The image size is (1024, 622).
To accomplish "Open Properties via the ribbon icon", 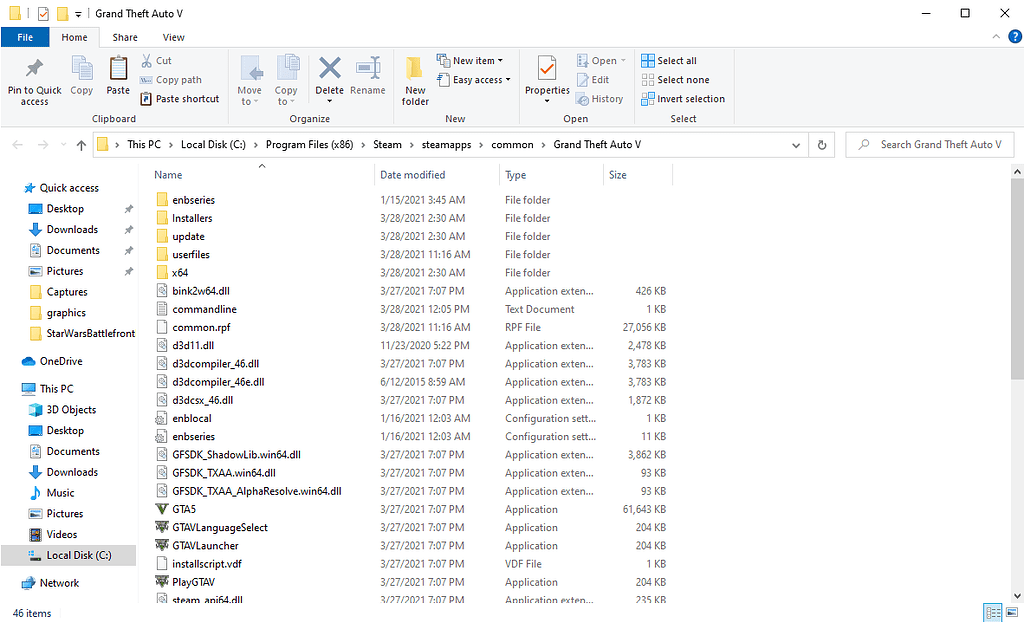I will (x=546, y=80).
